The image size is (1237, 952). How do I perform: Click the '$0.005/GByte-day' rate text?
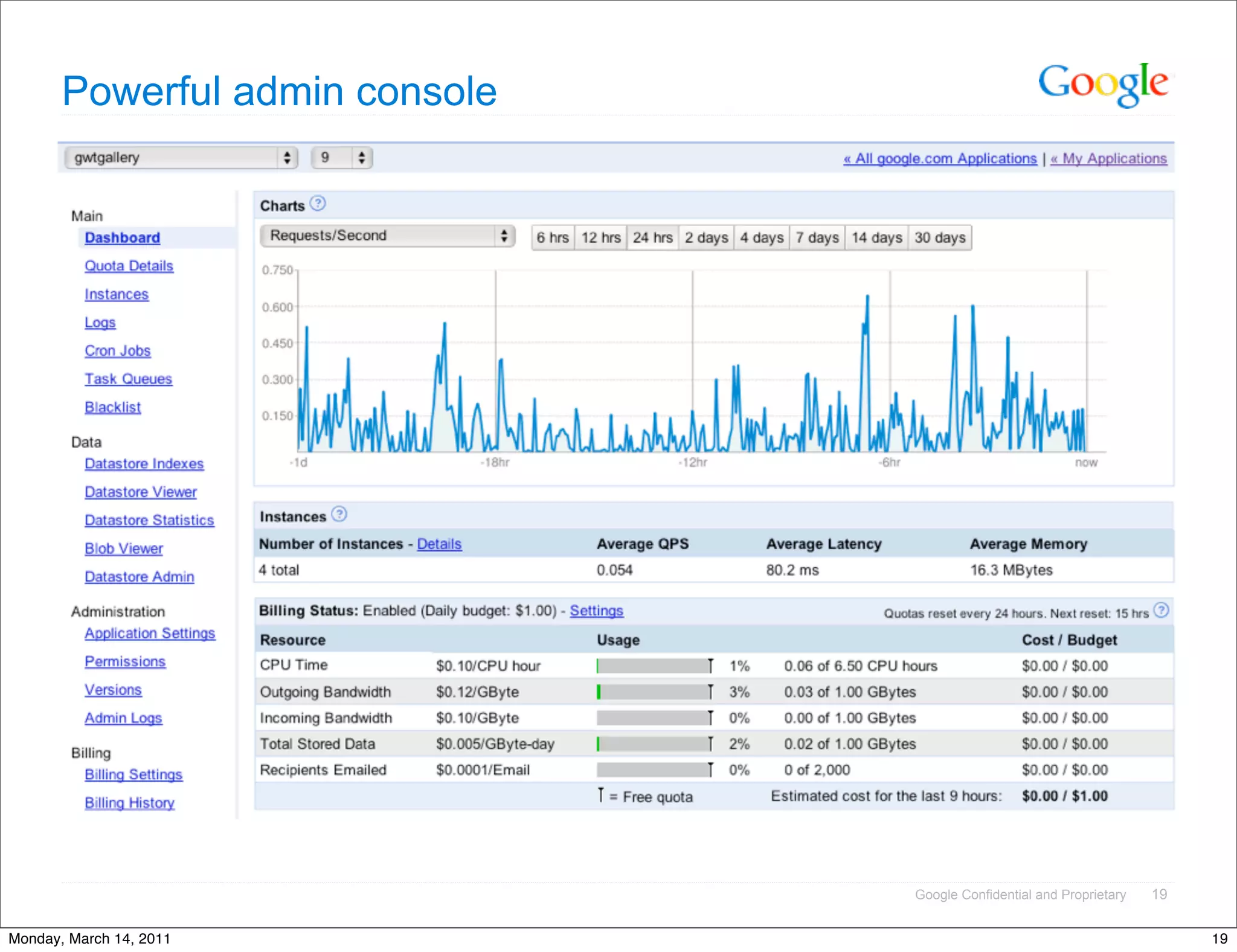[495, 744]
